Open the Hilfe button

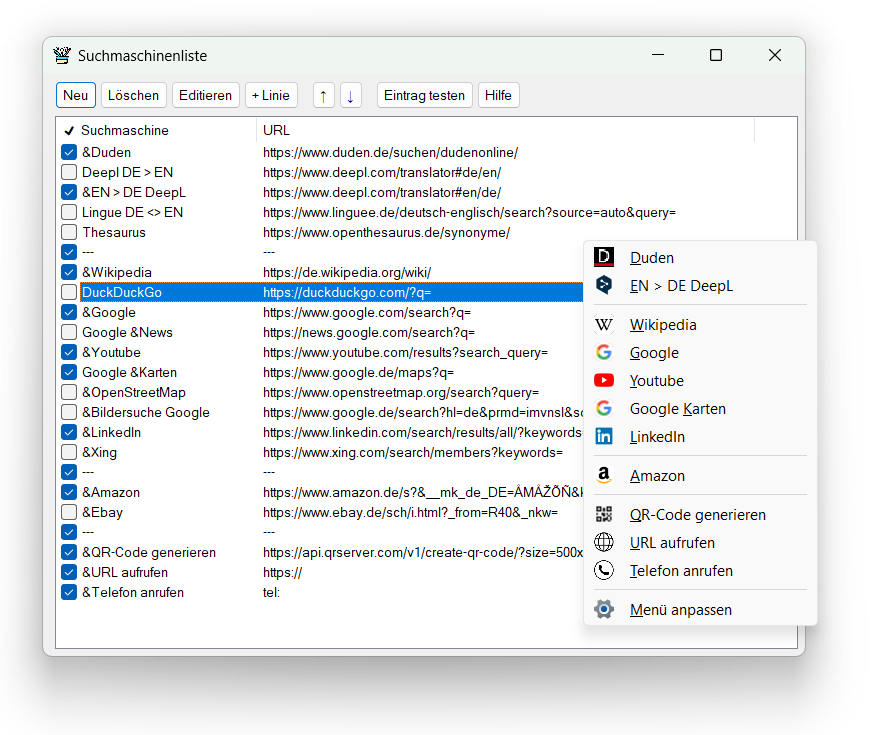[x=498, y=96]
